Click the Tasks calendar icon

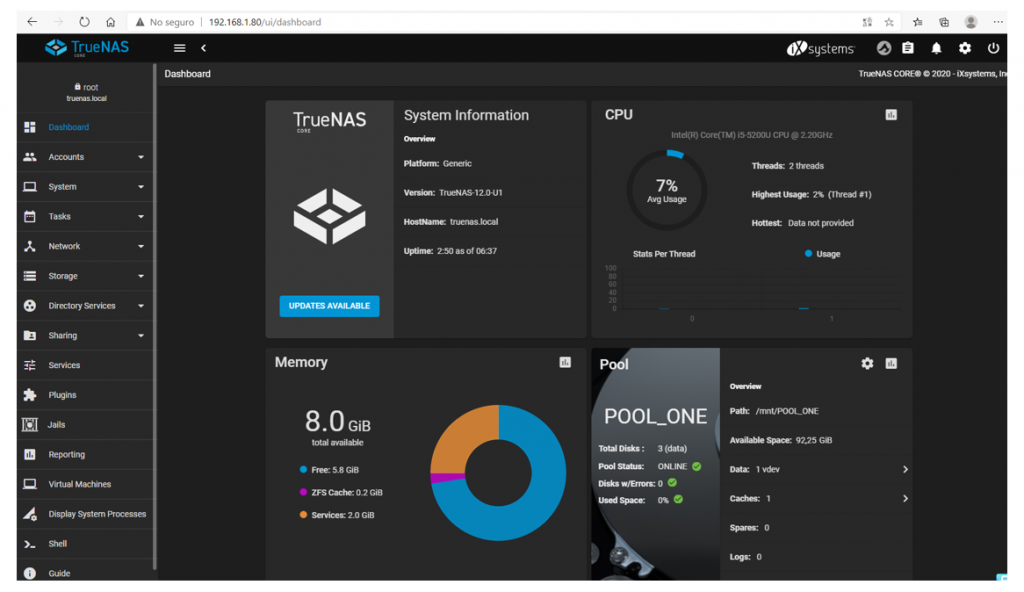pyautogui.click(x=30, y=216)
